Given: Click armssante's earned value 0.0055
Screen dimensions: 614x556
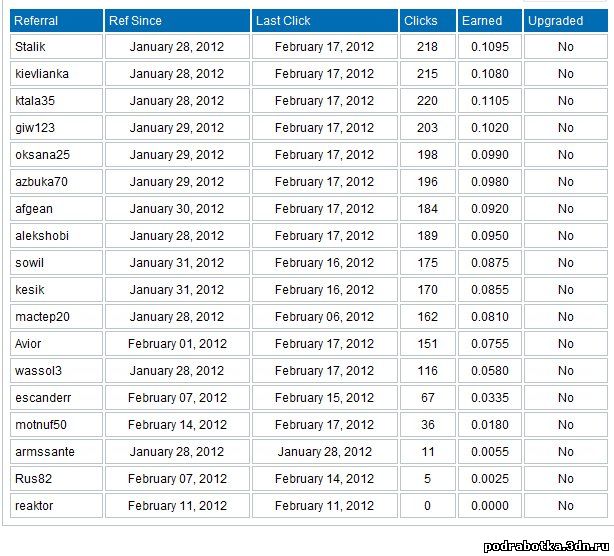Looking at the screenshot, I should [489, 452].
